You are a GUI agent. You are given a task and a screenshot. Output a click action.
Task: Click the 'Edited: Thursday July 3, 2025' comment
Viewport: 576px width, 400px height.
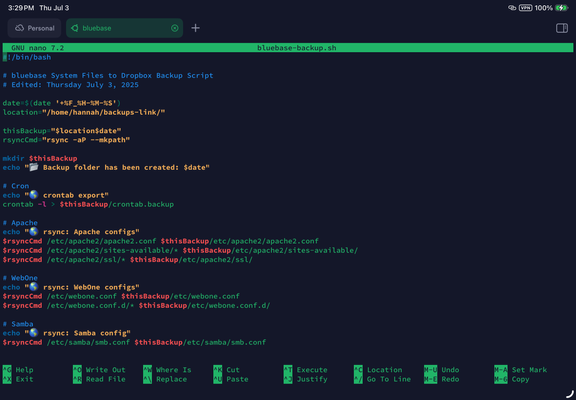point(71,85)
